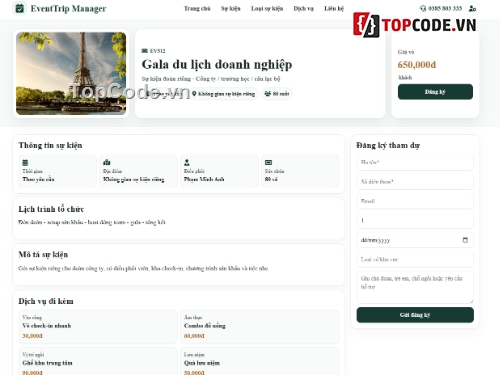Click the calendar icon in Thời gian card
Screen dimensions: 500x375
(x=25, y=163)
